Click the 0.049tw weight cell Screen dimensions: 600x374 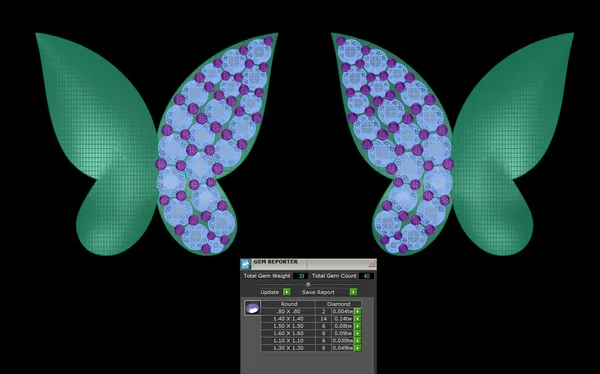tap(342, 348)
